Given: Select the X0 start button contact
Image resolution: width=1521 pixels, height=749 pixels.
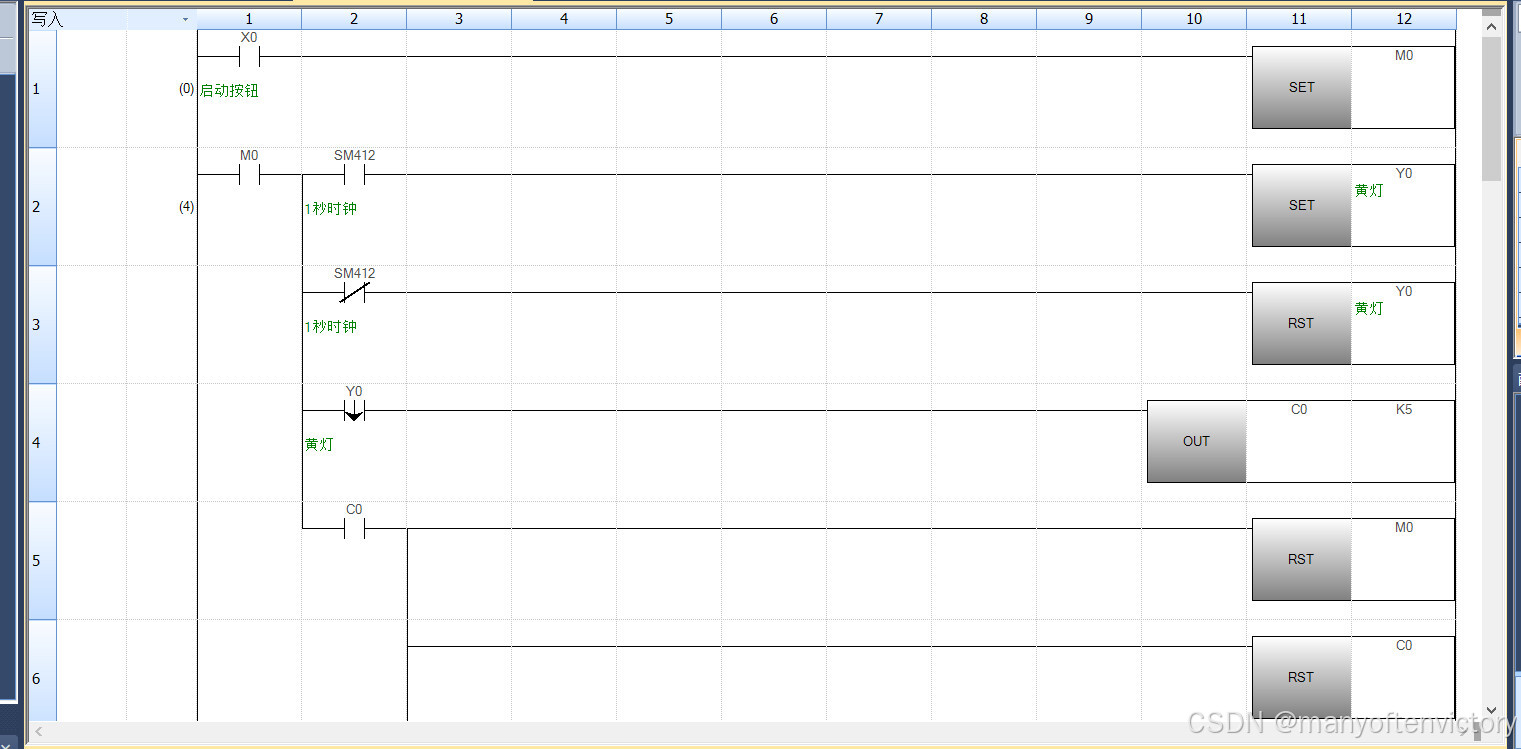Looking at the screenshot, I should pos(249,56).
